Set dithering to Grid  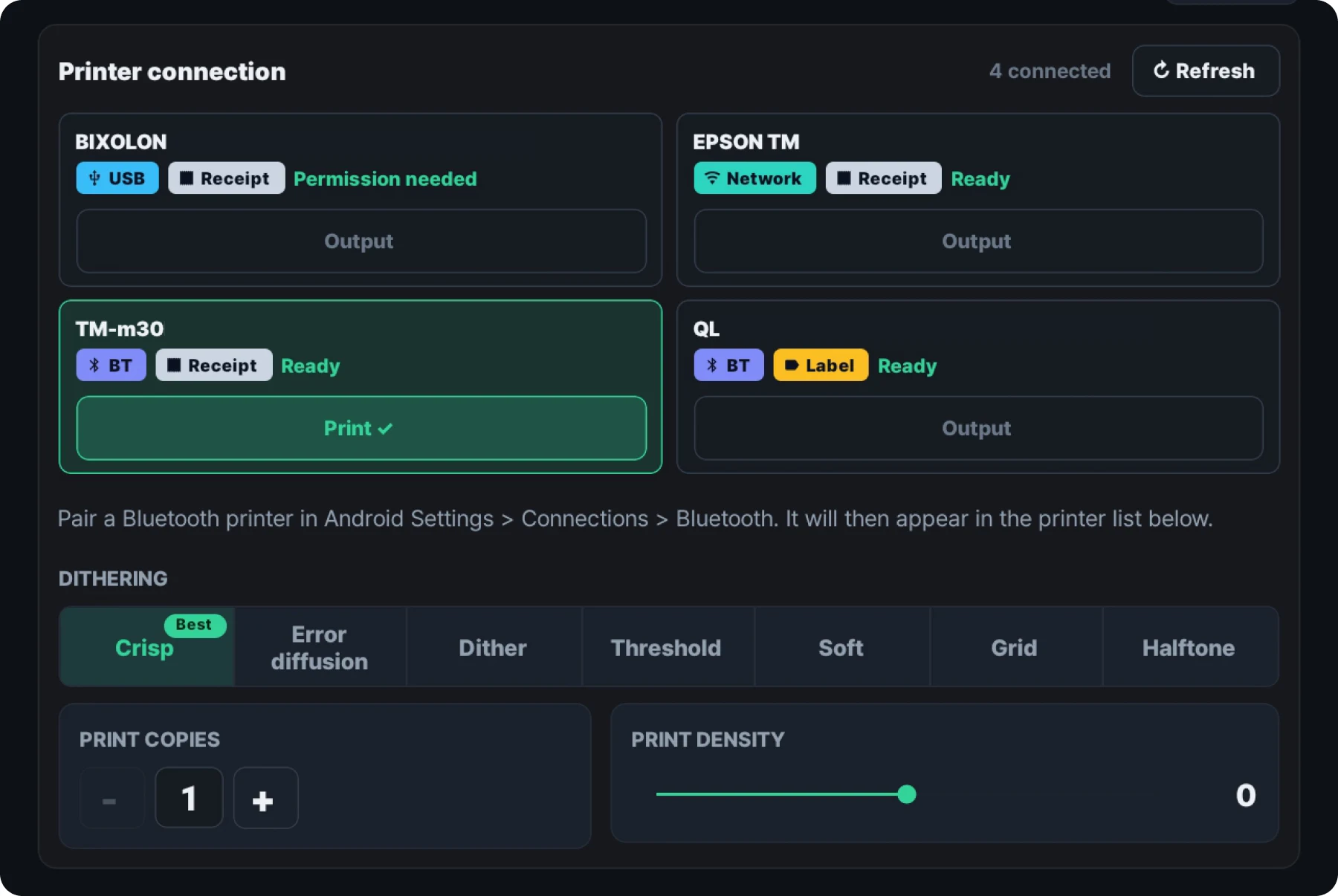1015,647
